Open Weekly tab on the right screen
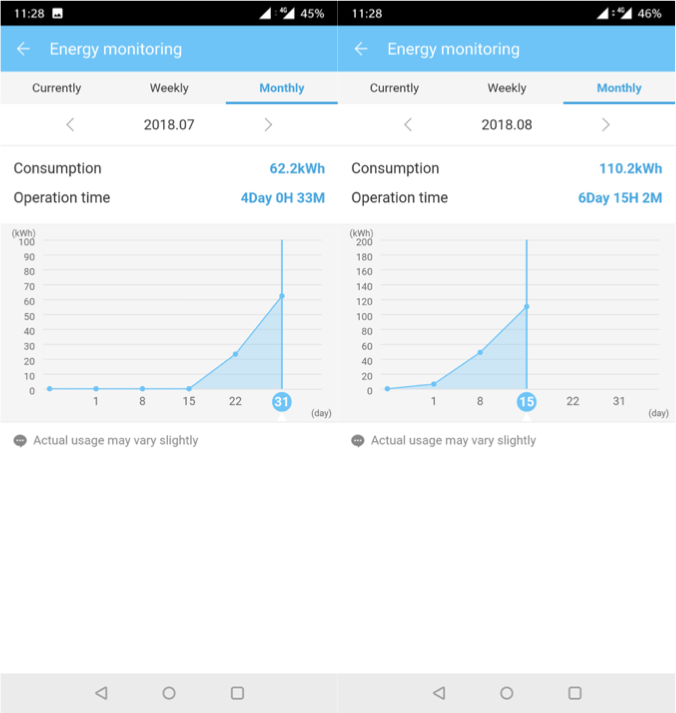 [507, 88]
